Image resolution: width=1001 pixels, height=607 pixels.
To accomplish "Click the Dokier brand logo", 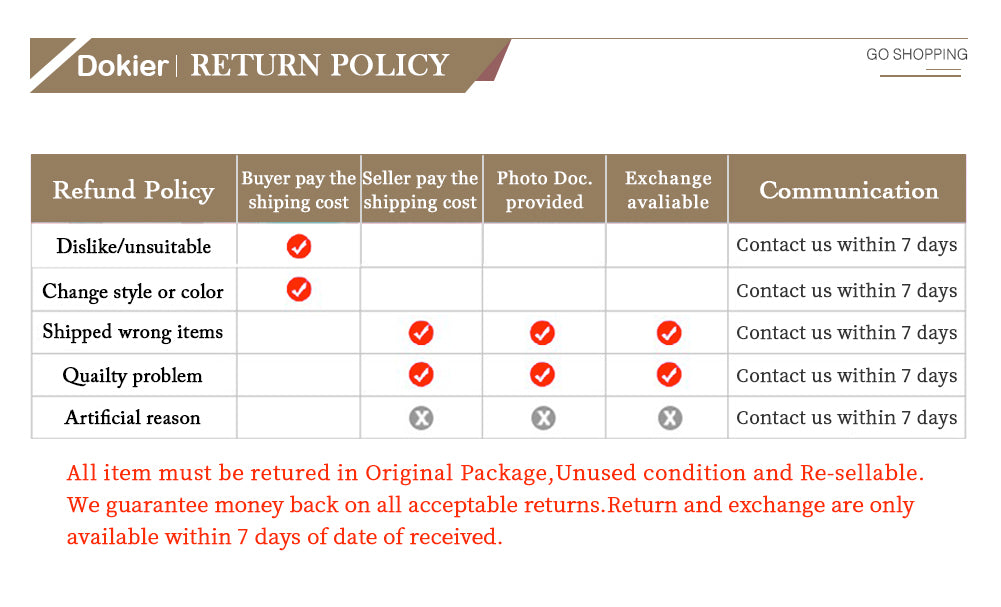I will pyautogui.click(x=123, y=66).
